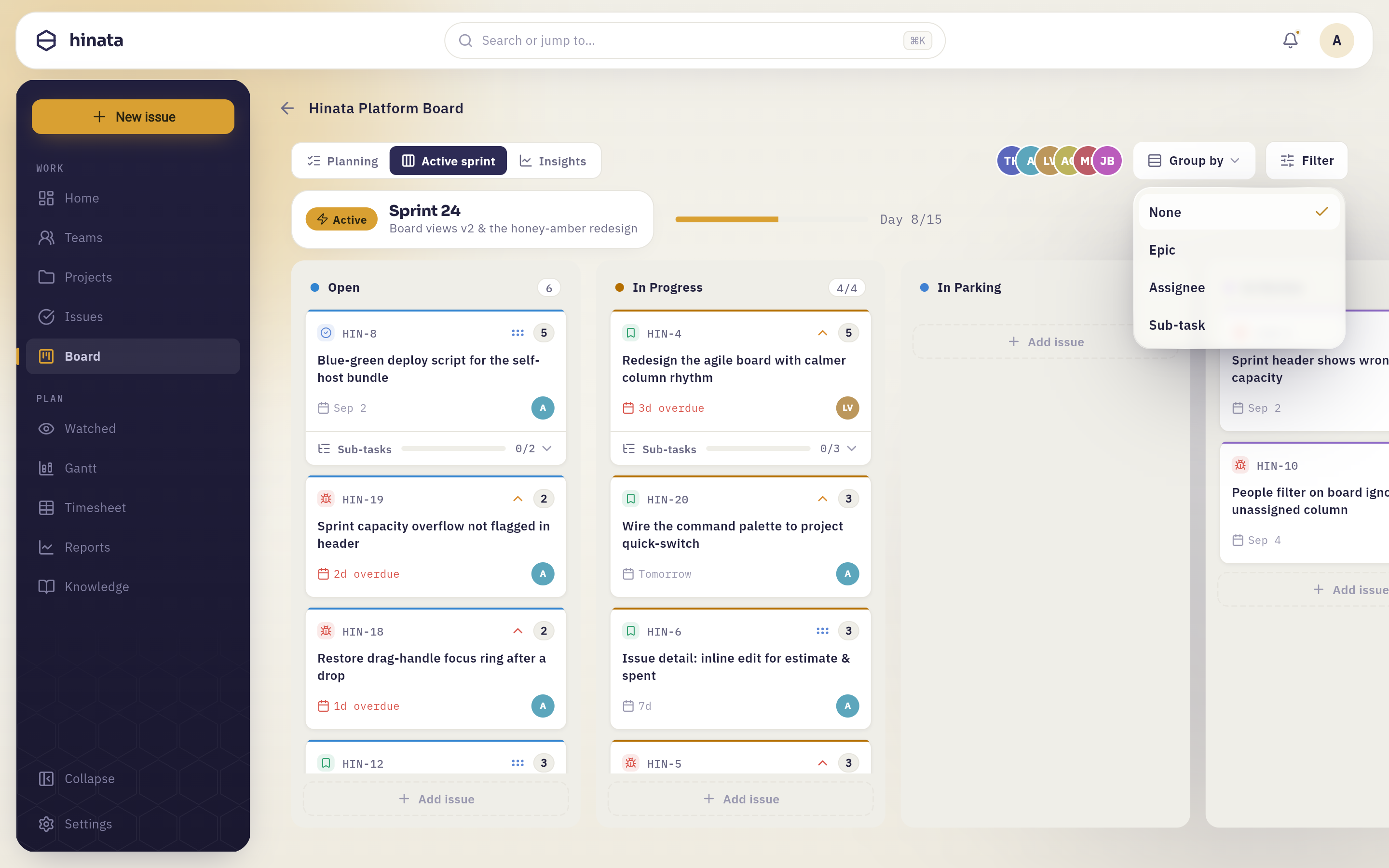Click HIN-19 high priority arrow
Viewport: 1389px width, 868px height.
coord(517,499)
